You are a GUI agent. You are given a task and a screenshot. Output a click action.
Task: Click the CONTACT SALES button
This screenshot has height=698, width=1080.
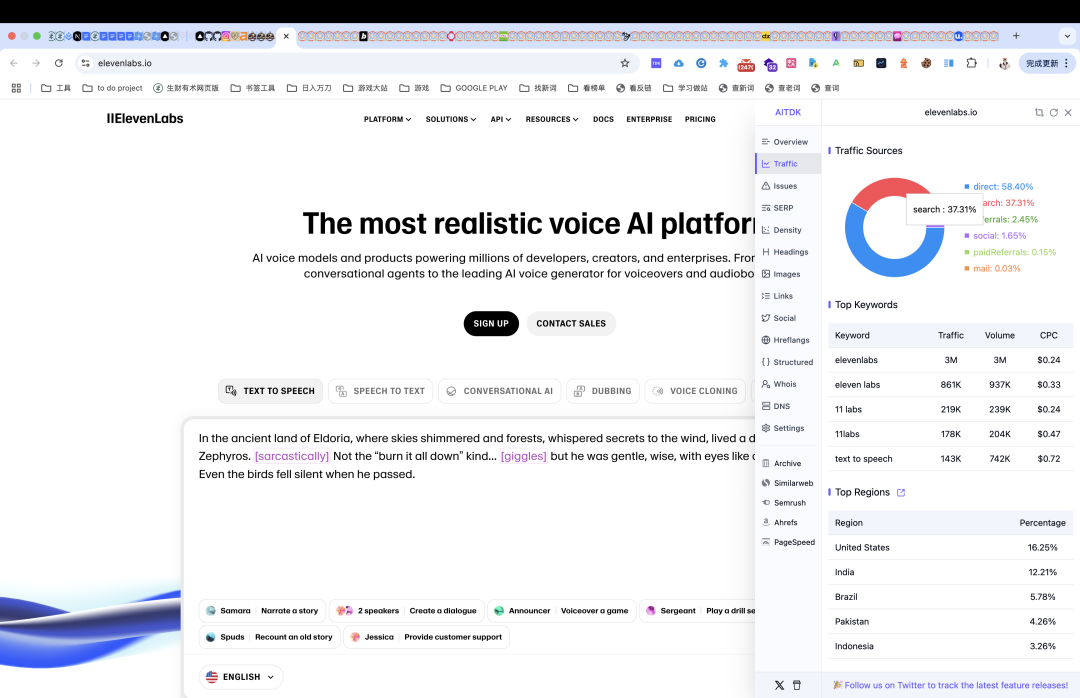point(571,324)
